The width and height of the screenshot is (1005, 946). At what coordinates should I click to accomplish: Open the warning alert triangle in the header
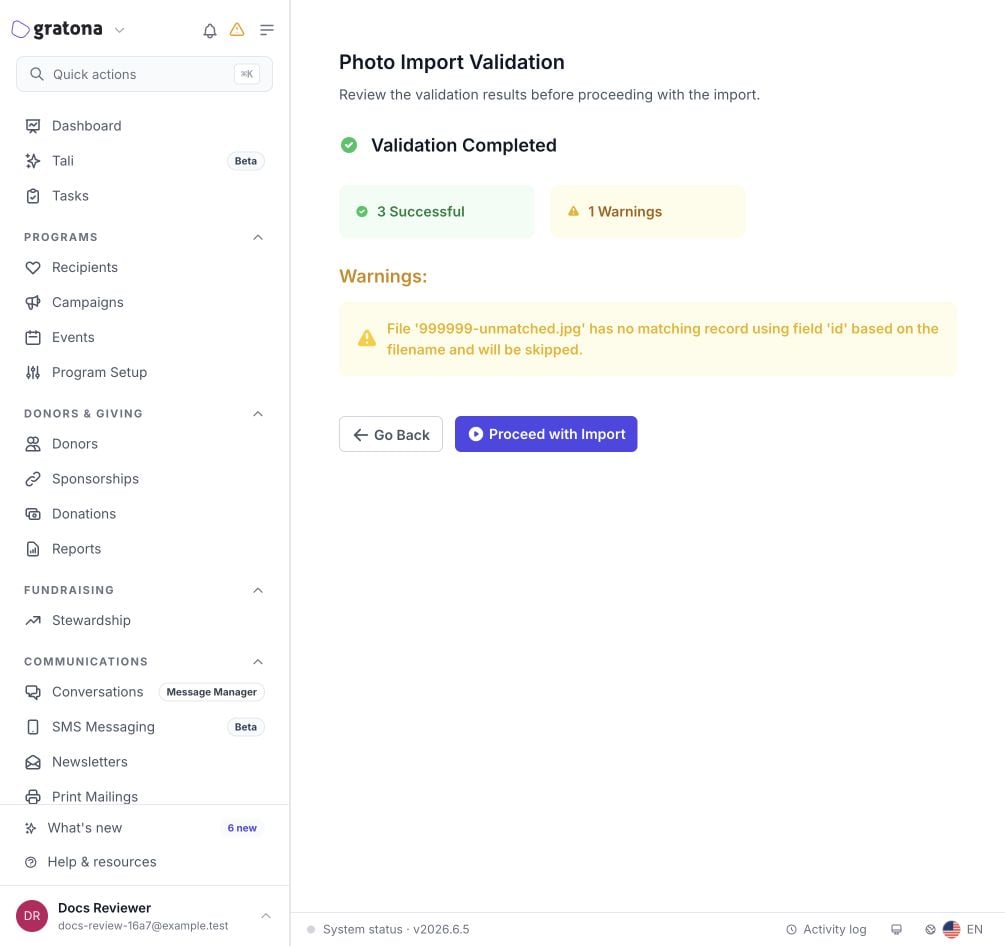click(x=237, y=29)
